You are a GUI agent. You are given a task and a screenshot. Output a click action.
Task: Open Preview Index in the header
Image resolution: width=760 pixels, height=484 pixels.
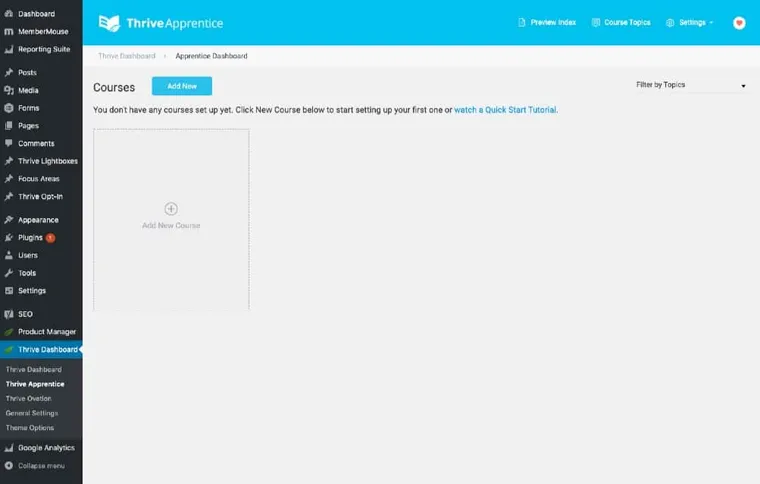(x=547, y=22)
